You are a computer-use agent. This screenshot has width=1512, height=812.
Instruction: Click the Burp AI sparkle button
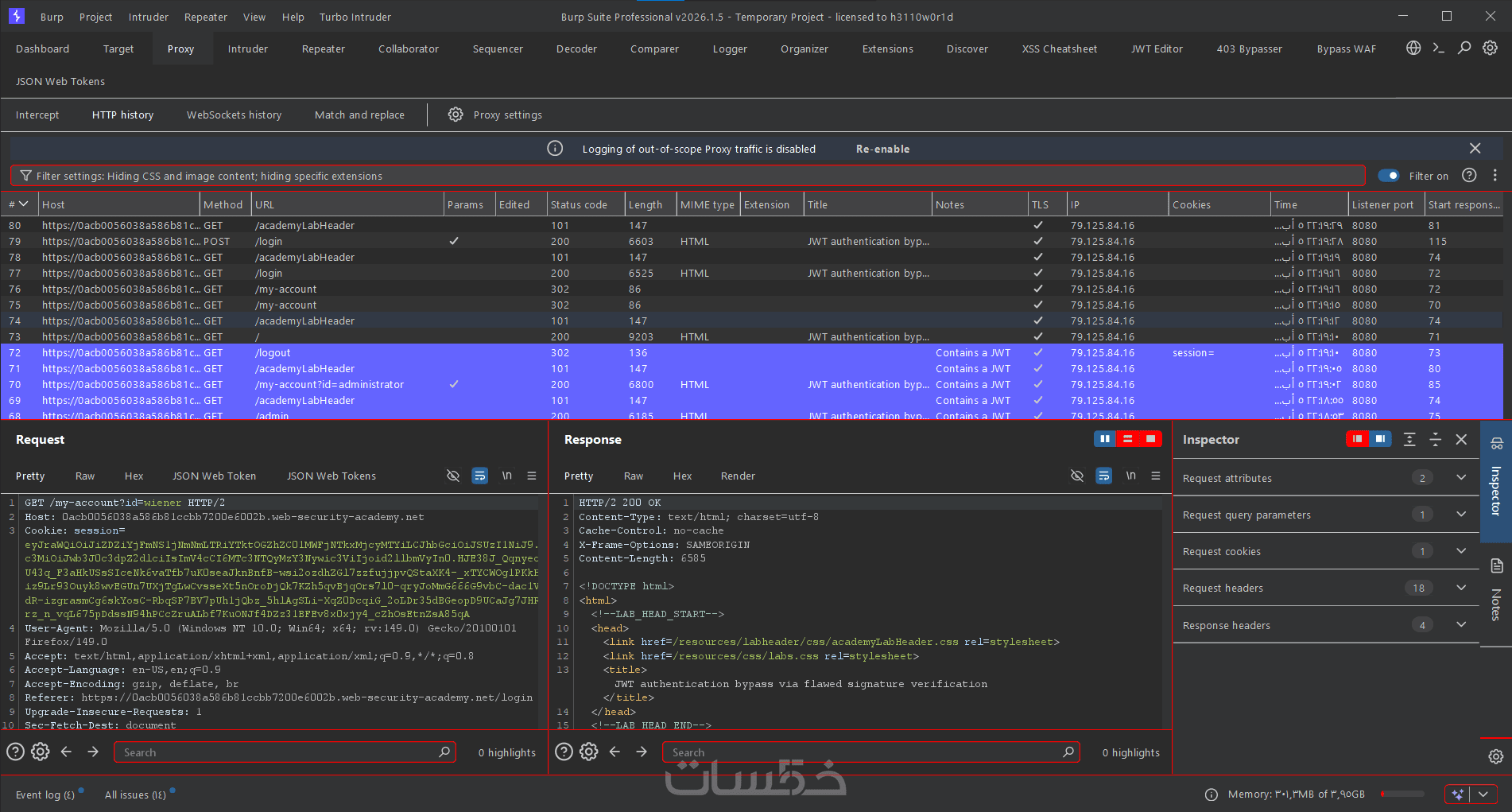point(1457,794)
